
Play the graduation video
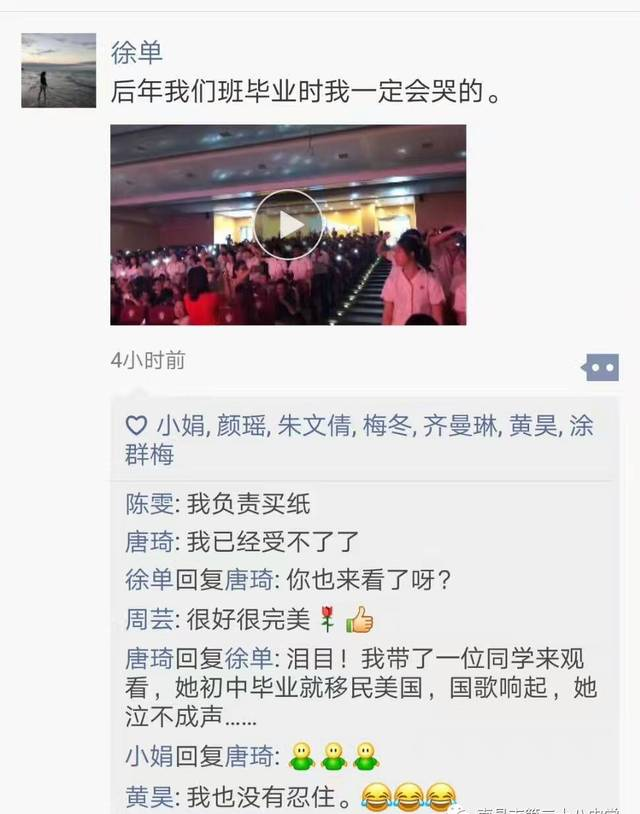point(288,225)
